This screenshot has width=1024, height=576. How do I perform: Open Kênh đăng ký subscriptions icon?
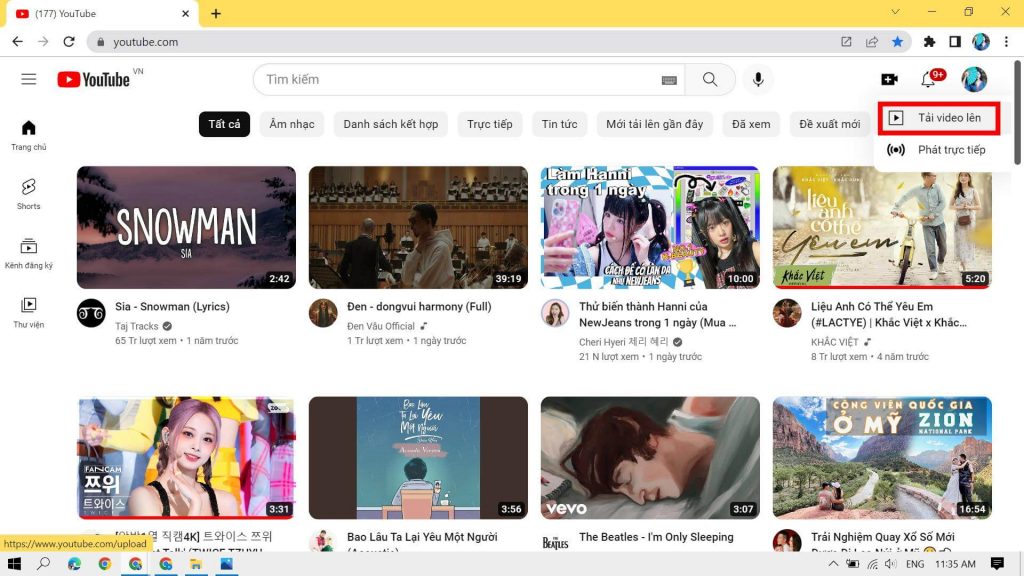28,248
